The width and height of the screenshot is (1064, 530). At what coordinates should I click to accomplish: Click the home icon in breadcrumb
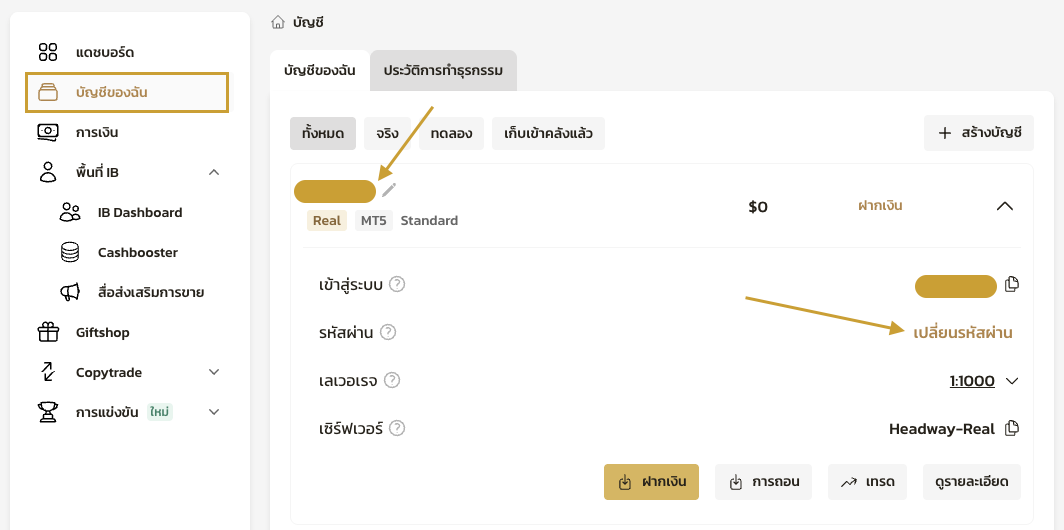(x=278, y=22)
